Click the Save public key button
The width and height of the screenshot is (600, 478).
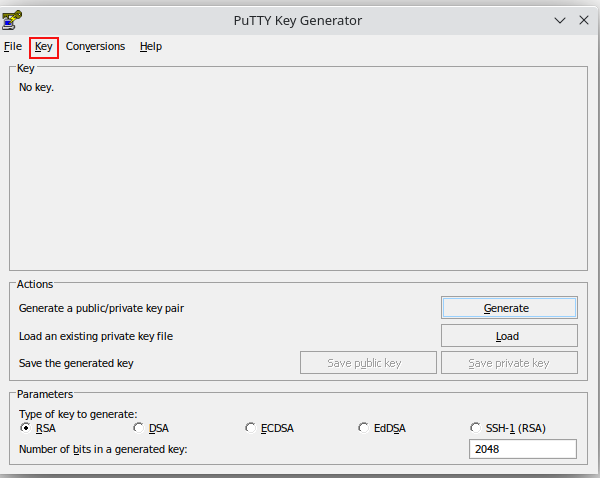(368, 362)
